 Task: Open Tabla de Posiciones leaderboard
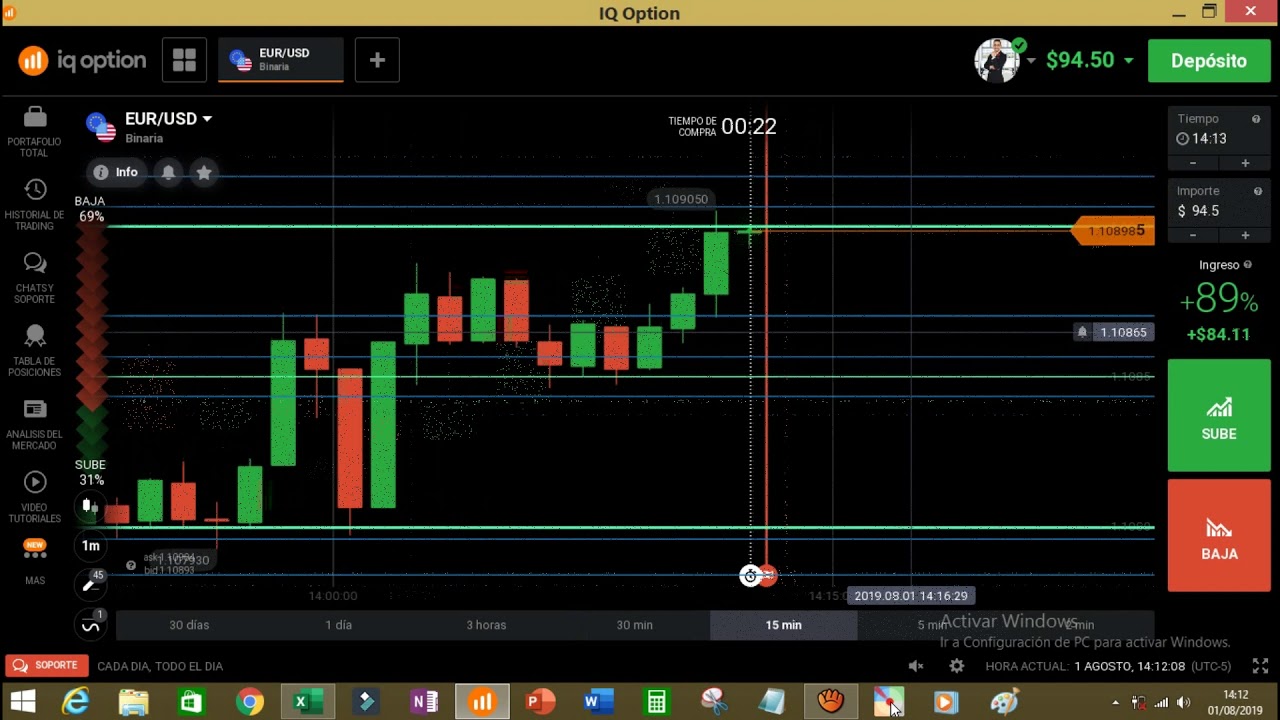[34, 351]
